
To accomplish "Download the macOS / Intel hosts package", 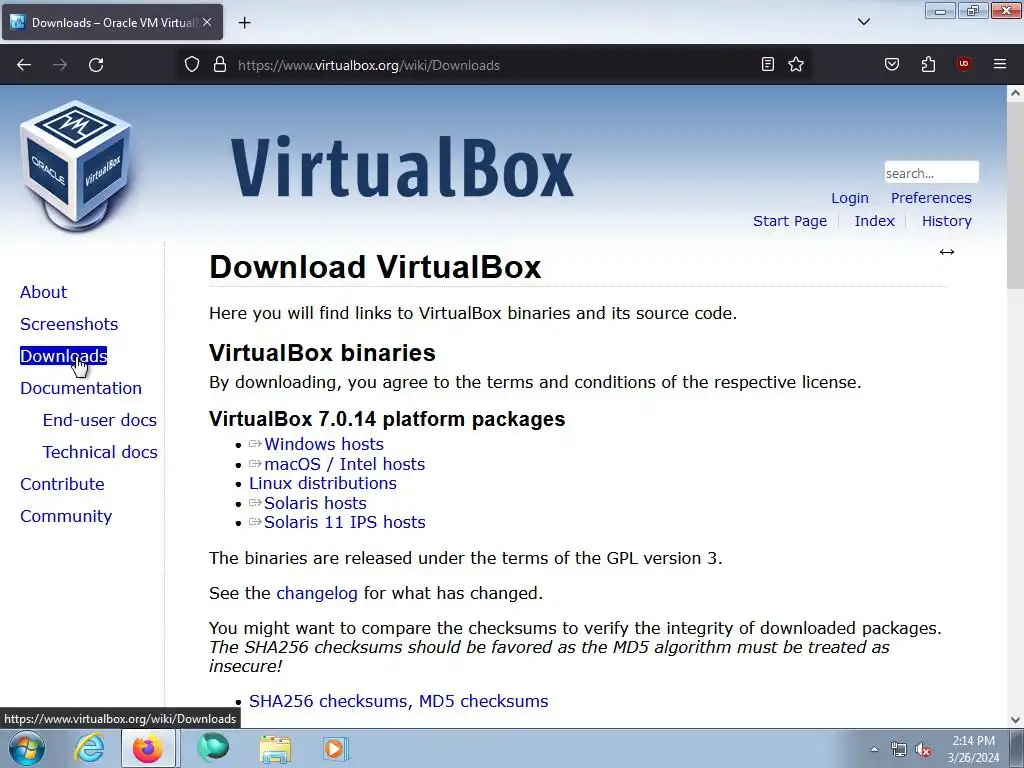I will click(x=344, y=464).
